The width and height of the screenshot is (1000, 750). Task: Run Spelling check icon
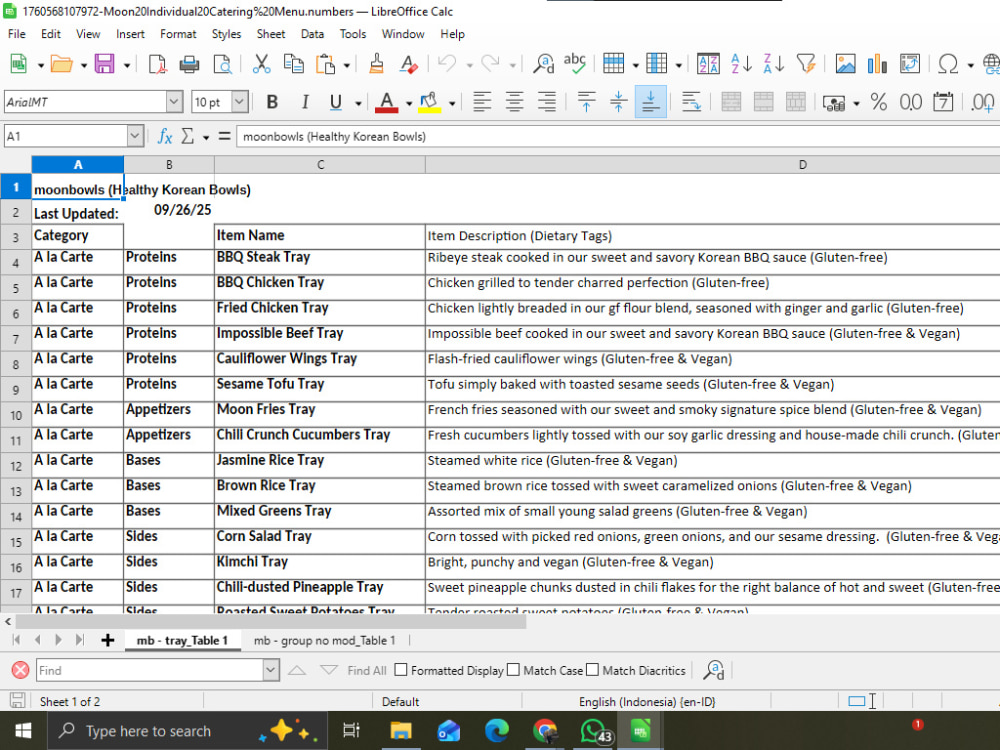[x=575, y=63]
